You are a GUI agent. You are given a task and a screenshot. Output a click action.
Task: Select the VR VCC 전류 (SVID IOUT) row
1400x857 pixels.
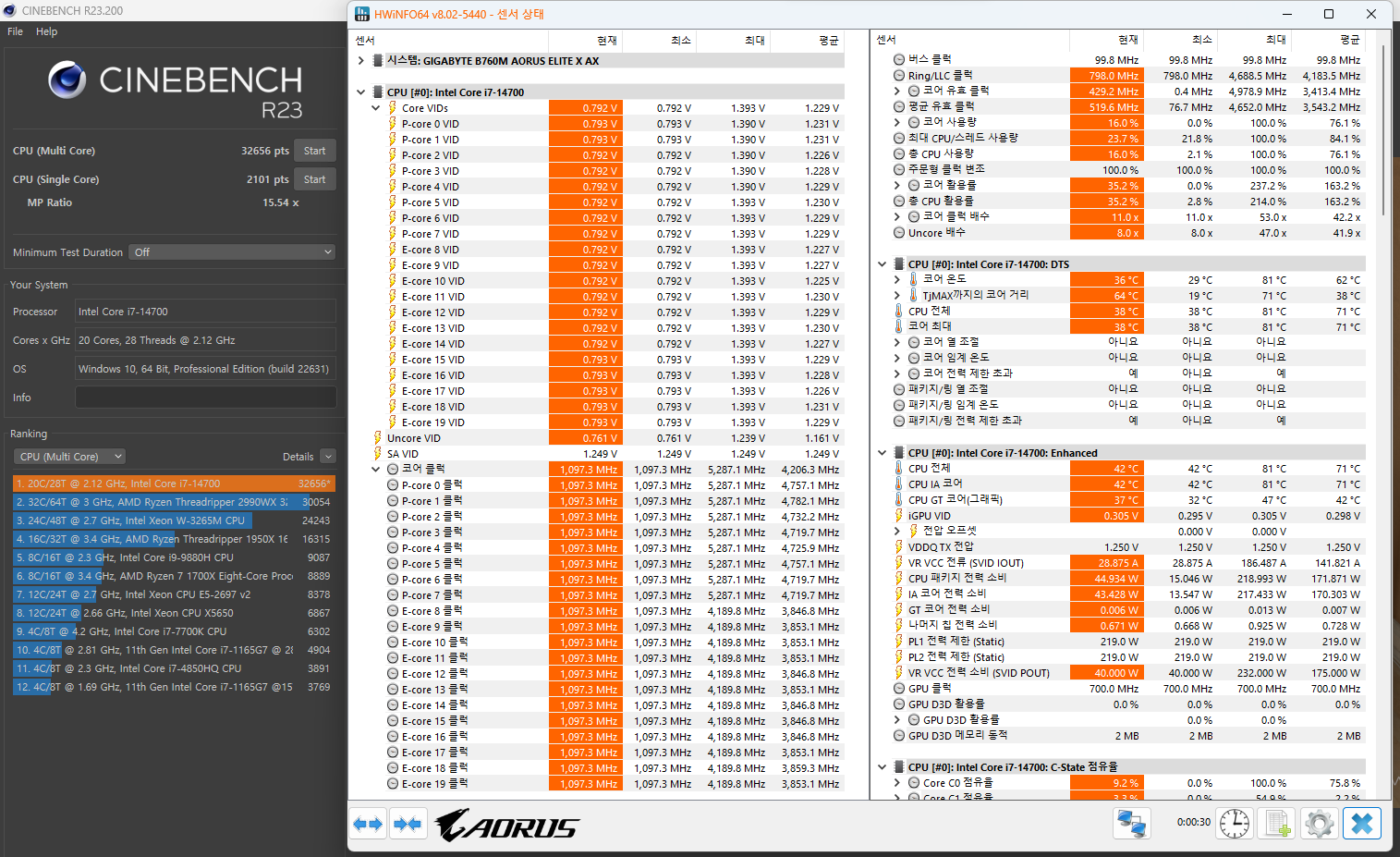(1127, 563)
